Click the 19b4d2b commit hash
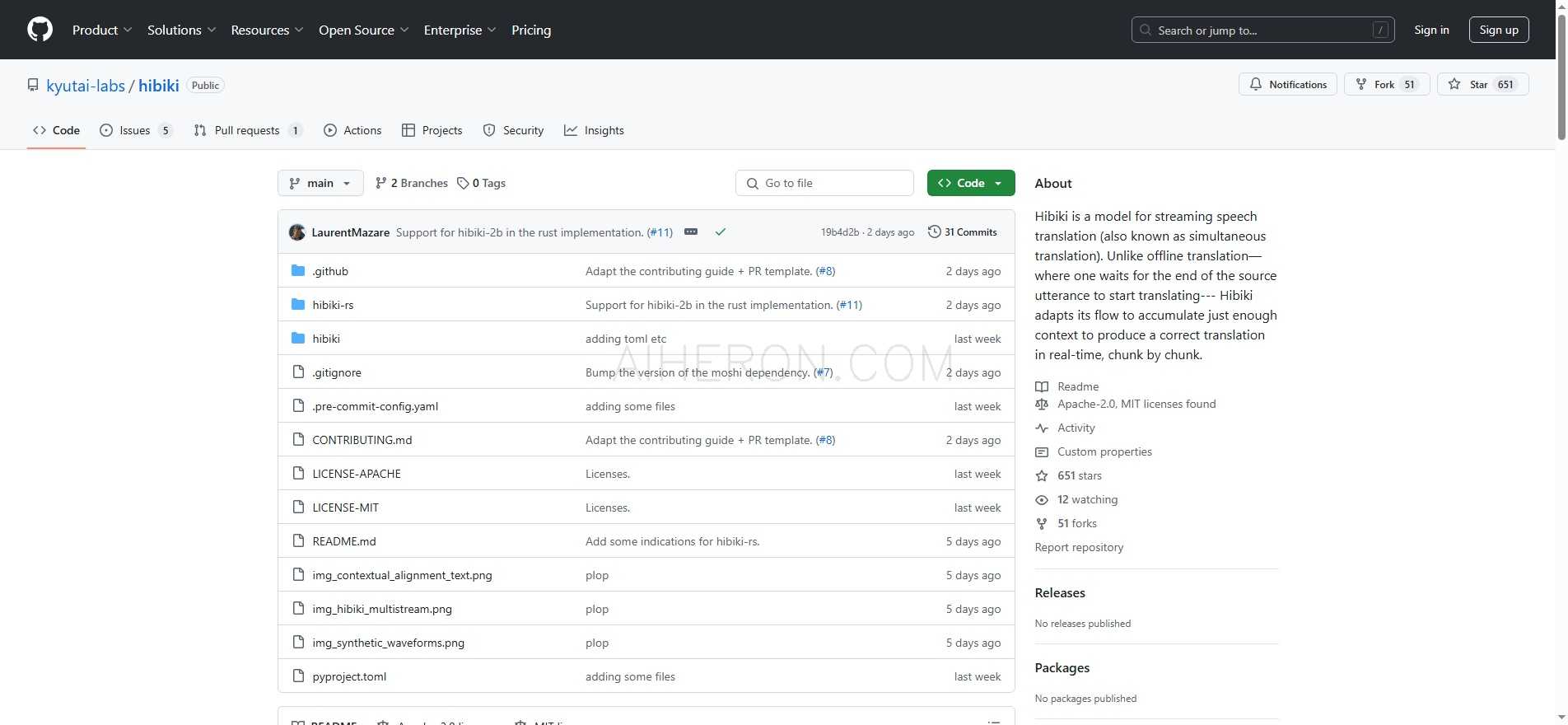 [840, 232]
